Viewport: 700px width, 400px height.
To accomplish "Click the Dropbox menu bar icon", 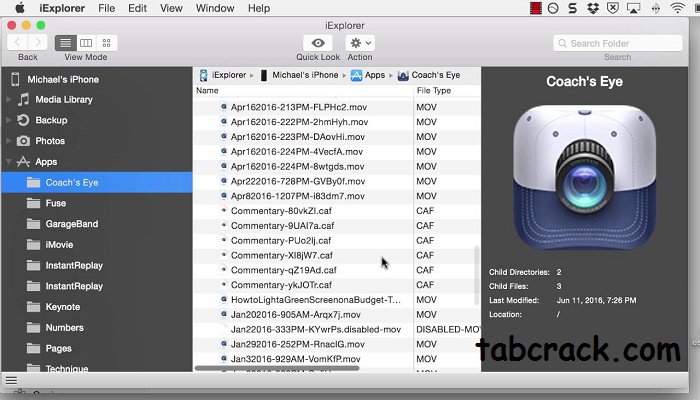I will point(593,8).
